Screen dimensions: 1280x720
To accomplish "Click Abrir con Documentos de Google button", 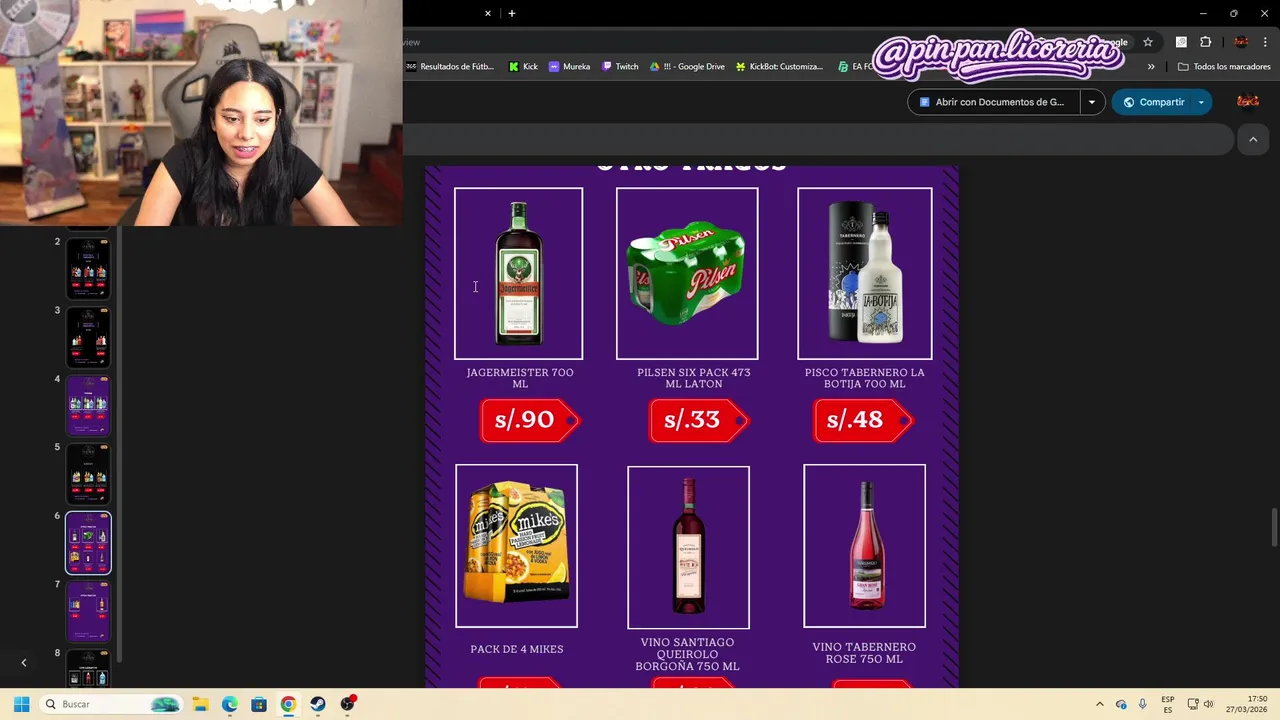I will (x=994, y=102).
